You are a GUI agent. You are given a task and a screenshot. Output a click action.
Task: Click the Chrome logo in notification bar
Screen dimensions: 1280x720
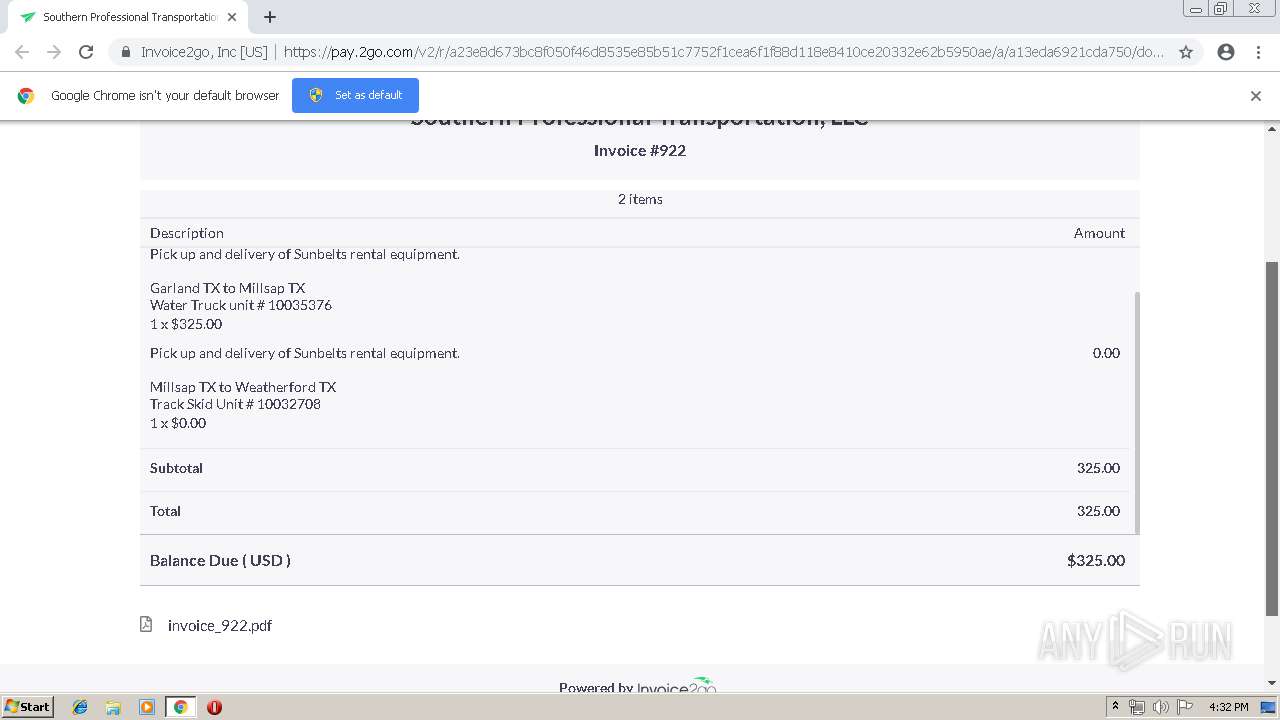(26, 96)
